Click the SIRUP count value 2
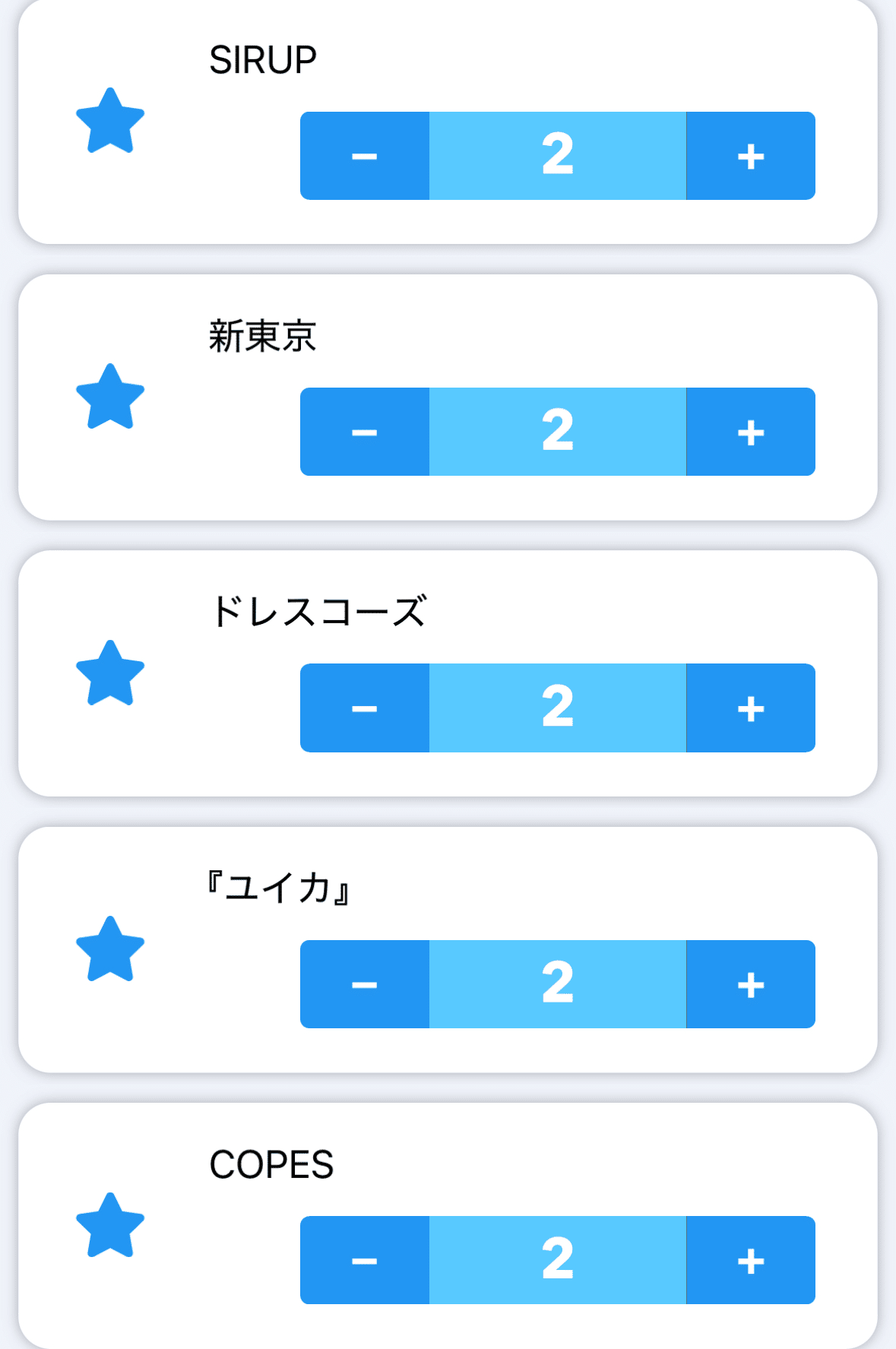 pos(558,156)
